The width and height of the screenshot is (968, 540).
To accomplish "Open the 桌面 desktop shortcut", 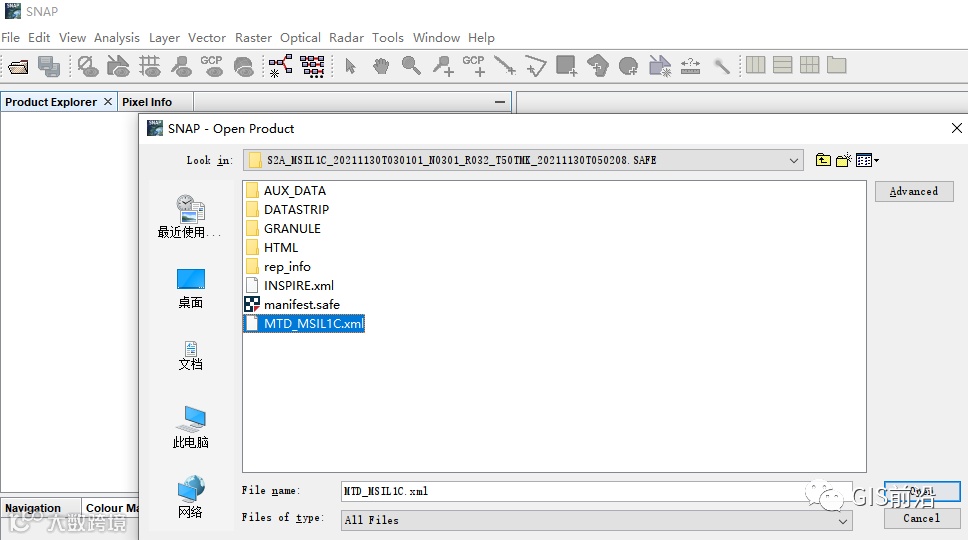I will [x=190, y=289].
